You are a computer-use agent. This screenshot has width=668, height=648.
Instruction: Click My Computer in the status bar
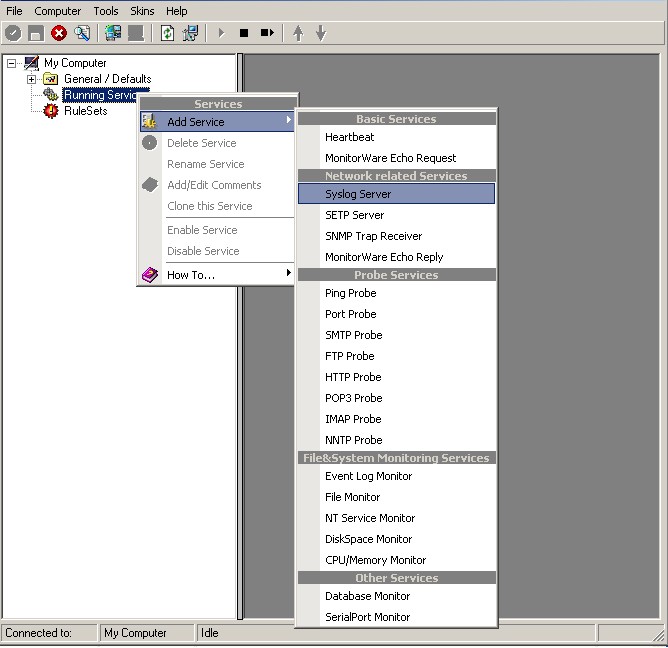point(135,633)
